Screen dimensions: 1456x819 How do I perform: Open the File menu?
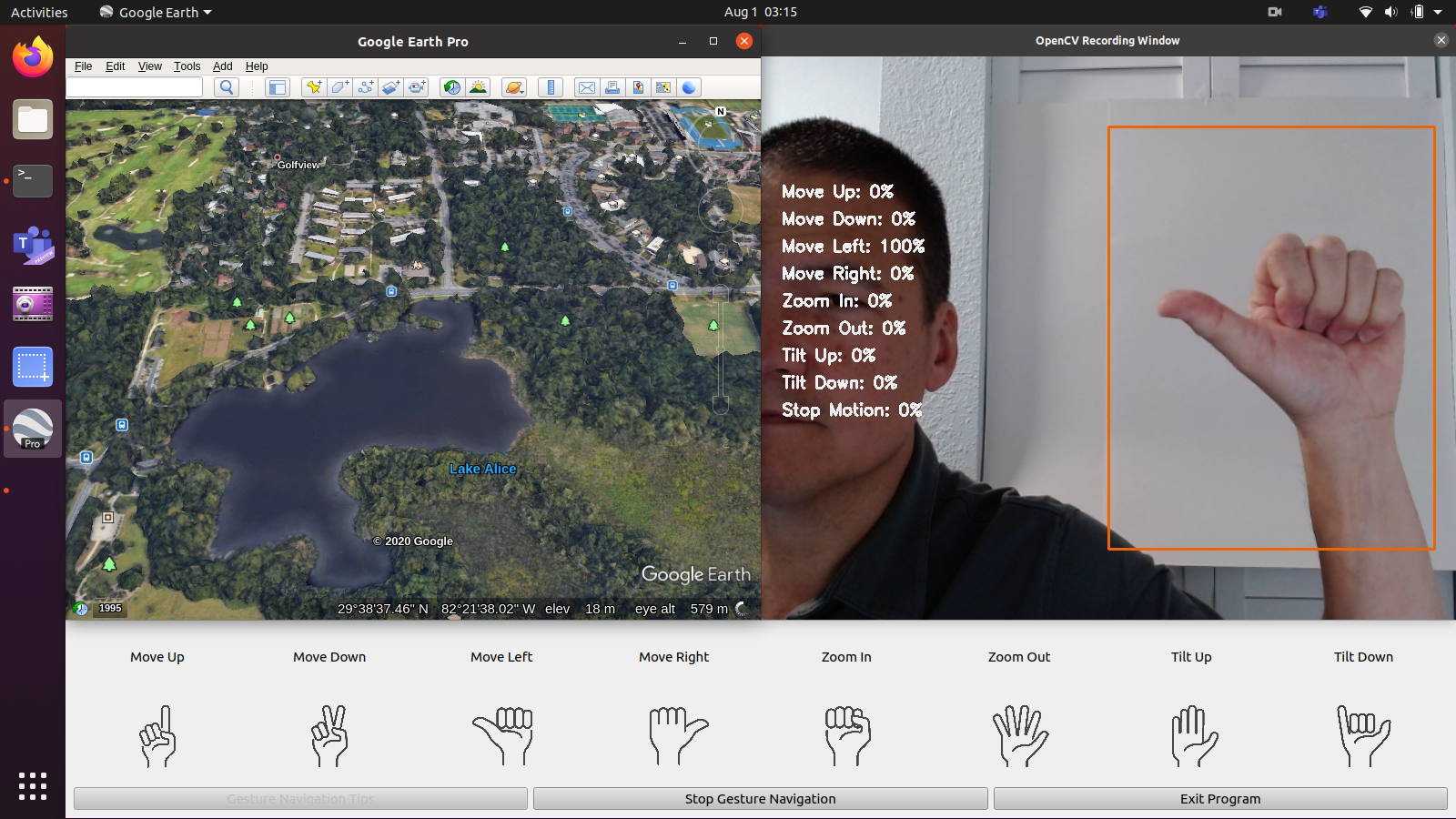tap(83, 66)
